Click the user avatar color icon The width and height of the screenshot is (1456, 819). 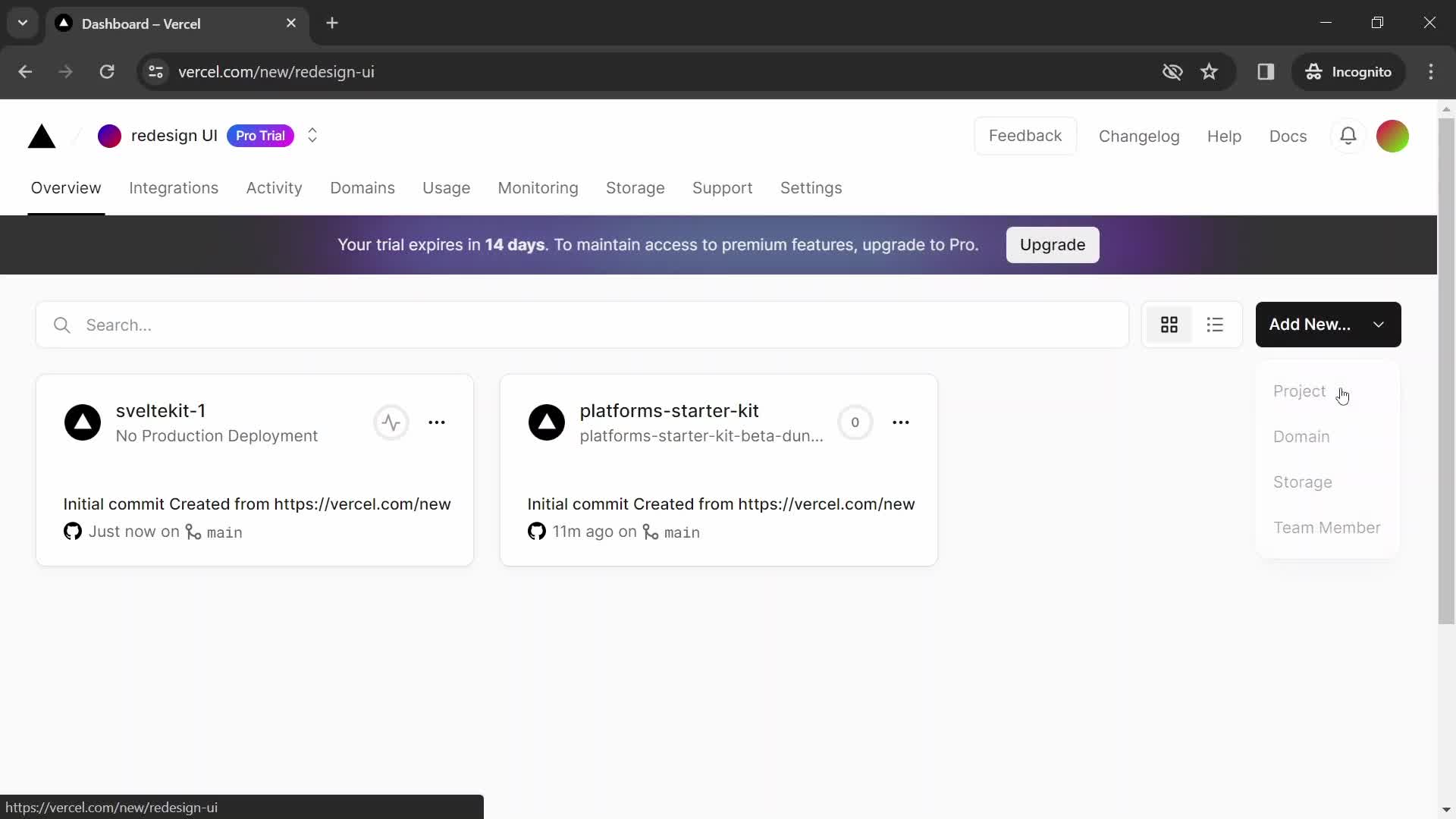[x=1392, y=135]
